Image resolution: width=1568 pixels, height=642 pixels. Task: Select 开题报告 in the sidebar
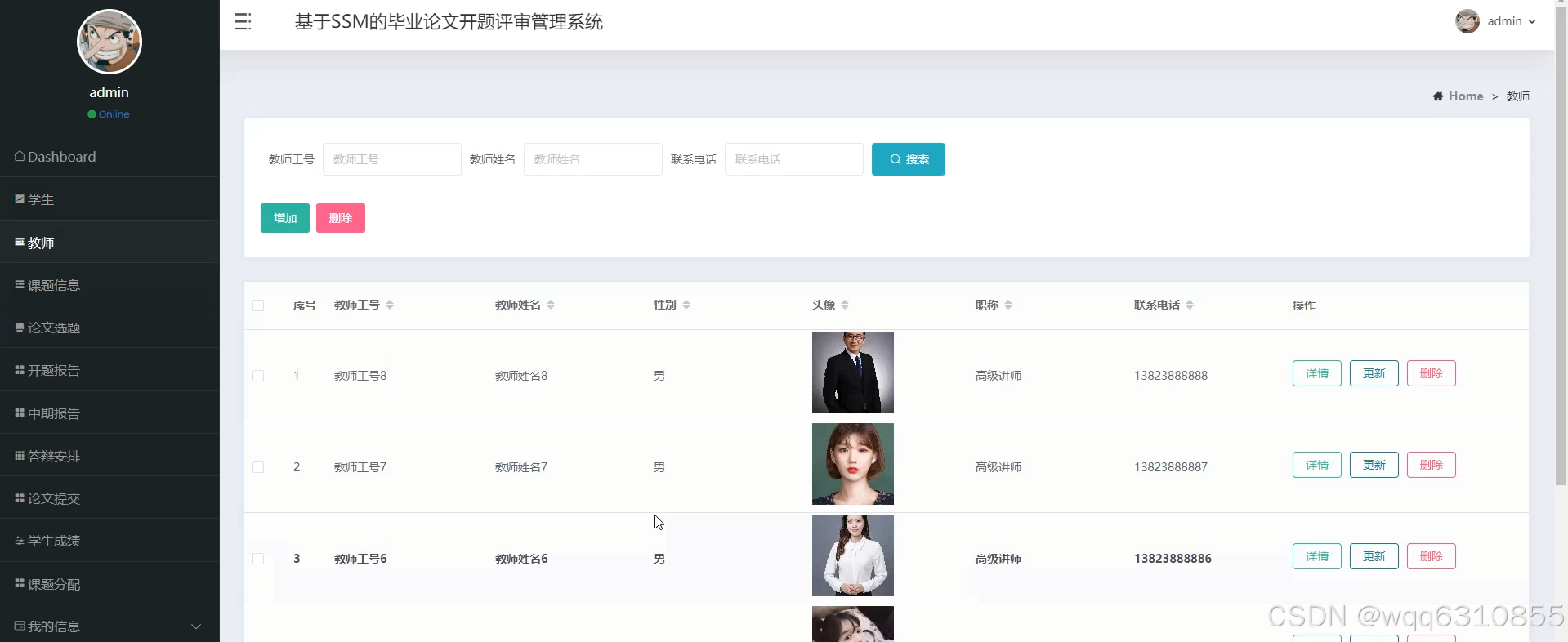[x=109, y=370]
